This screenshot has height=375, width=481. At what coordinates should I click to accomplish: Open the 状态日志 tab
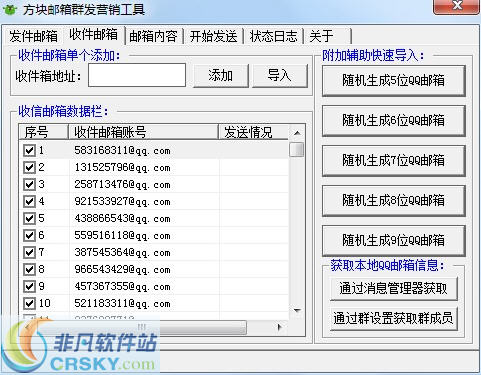click(273, 36)
